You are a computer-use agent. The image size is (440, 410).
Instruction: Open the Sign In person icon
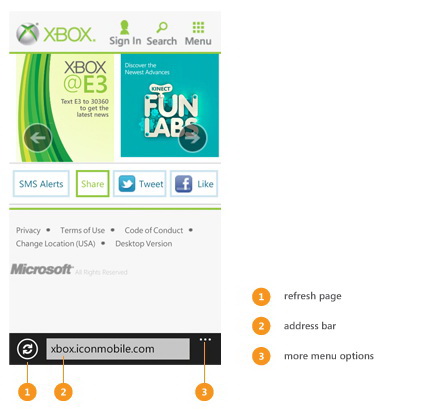coord(125,27)
